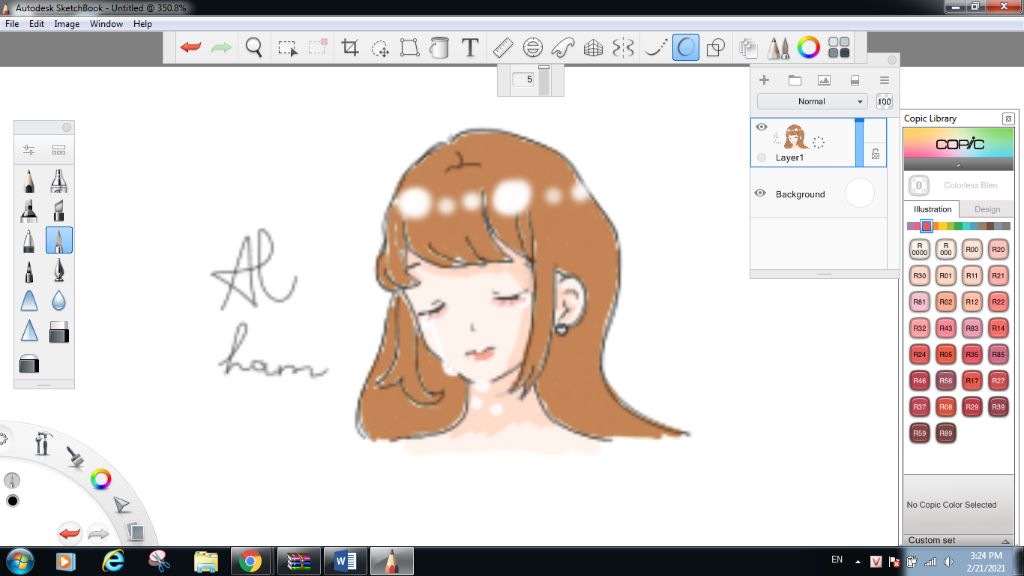Open the Copic Library grid icon
Image resolution: width=1024 pixels, height=576 pixels.
click(839, 47)
